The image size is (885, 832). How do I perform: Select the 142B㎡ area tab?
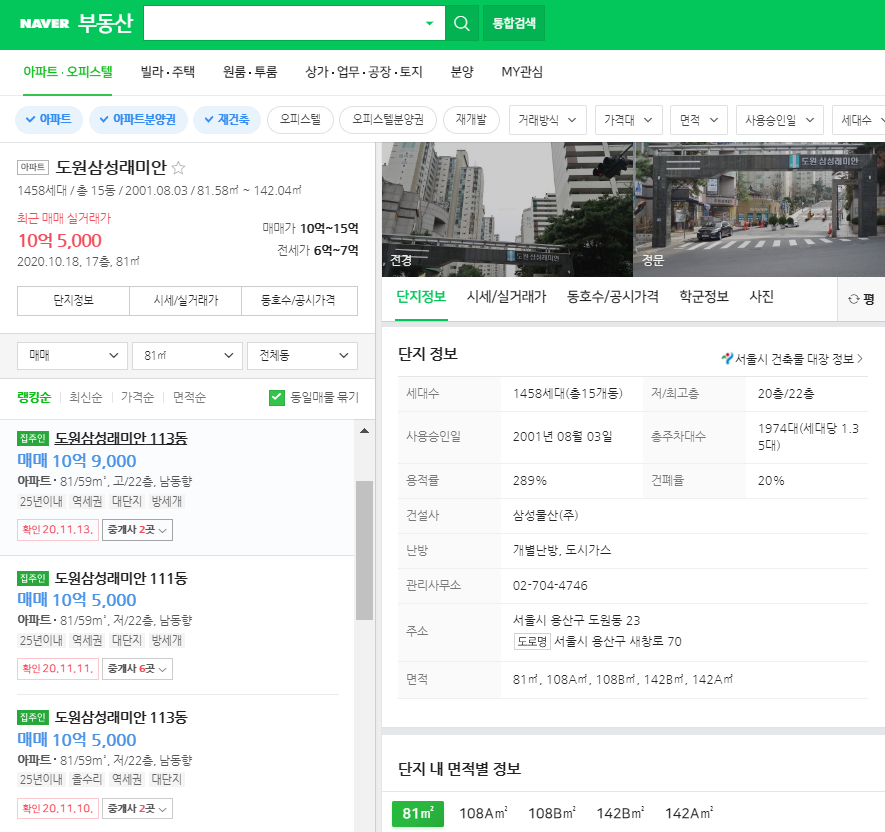click(620, 813)
